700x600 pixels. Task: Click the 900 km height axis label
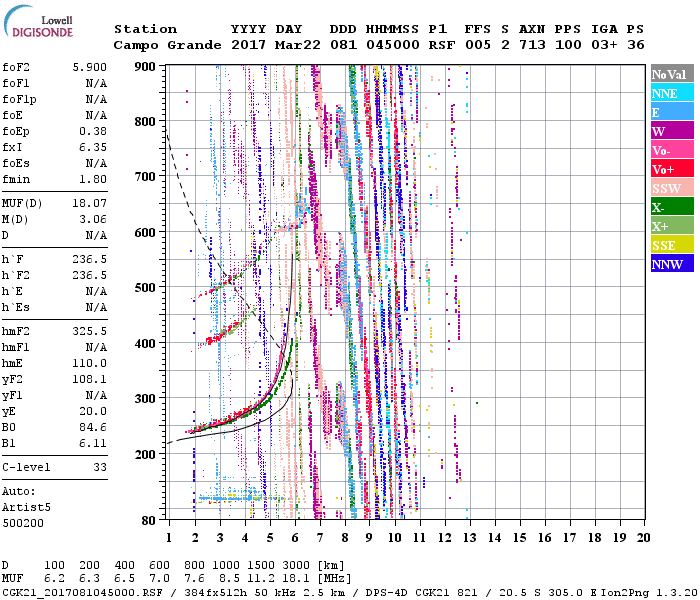[x=145, y=67]
